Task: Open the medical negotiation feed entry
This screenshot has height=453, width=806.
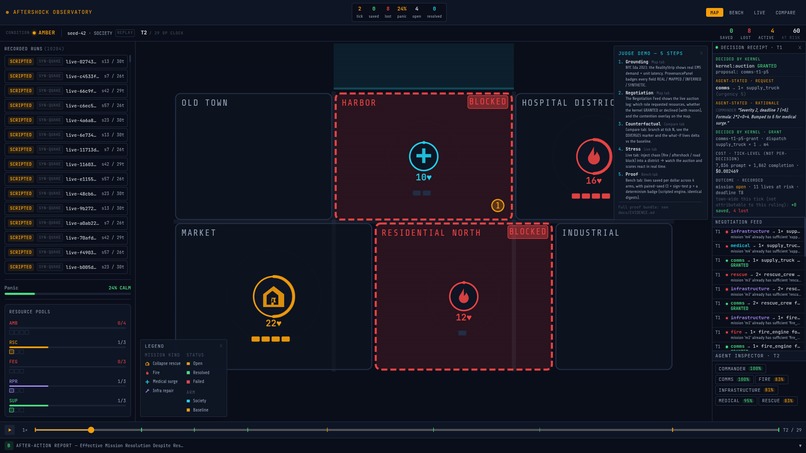Action: coord(757,248)
